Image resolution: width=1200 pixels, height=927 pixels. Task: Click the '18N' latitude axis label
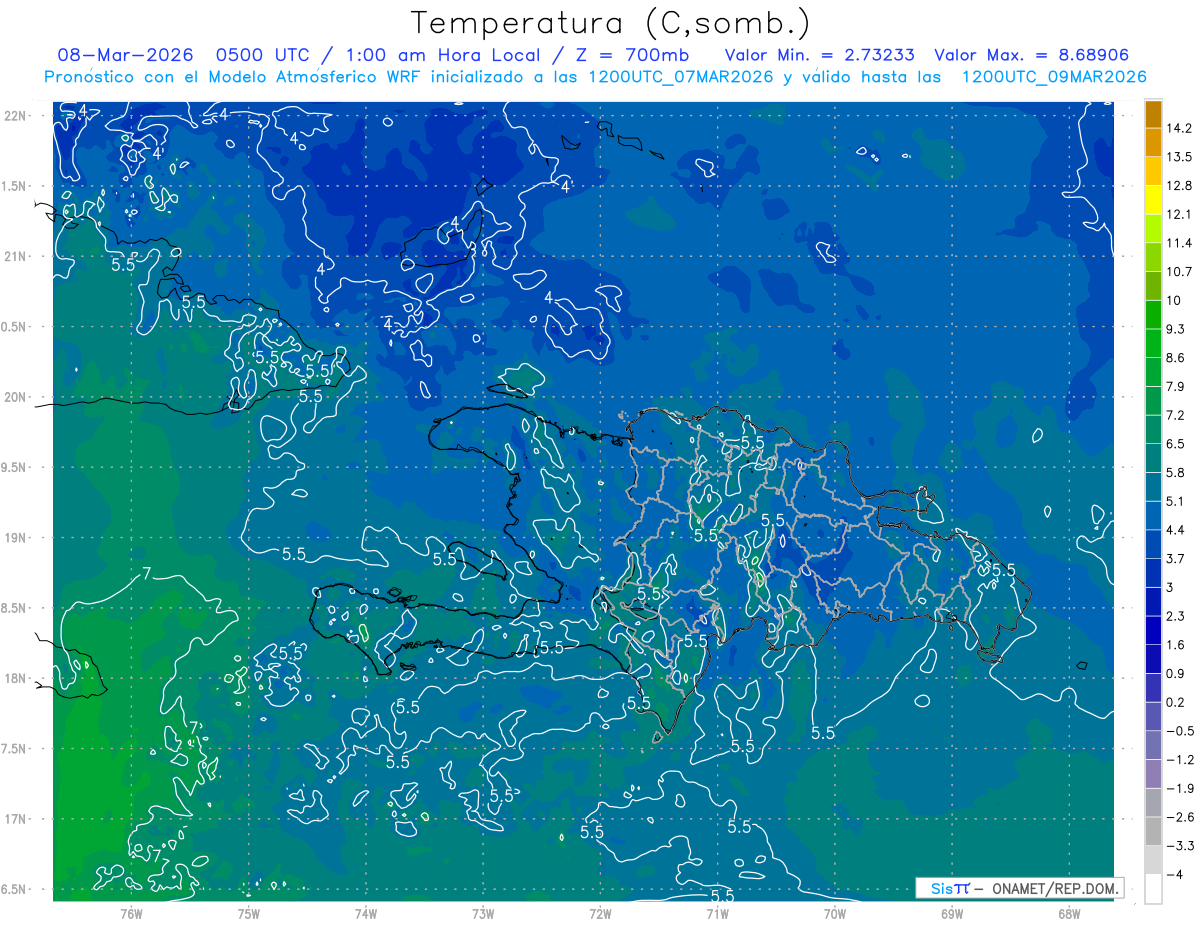(15, 678)
